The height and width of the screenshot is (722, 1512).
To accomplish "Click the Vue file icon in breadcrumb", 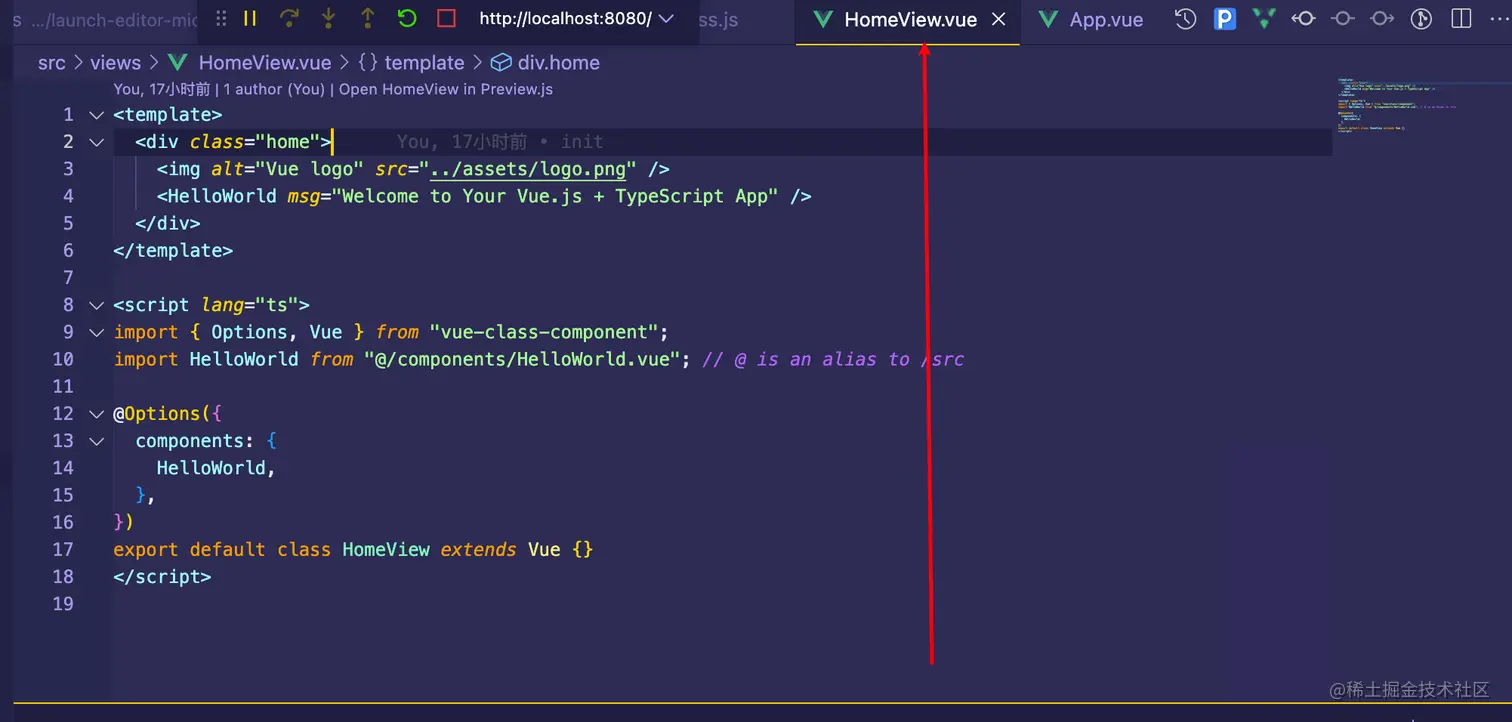I will click(x=178, y=63).
